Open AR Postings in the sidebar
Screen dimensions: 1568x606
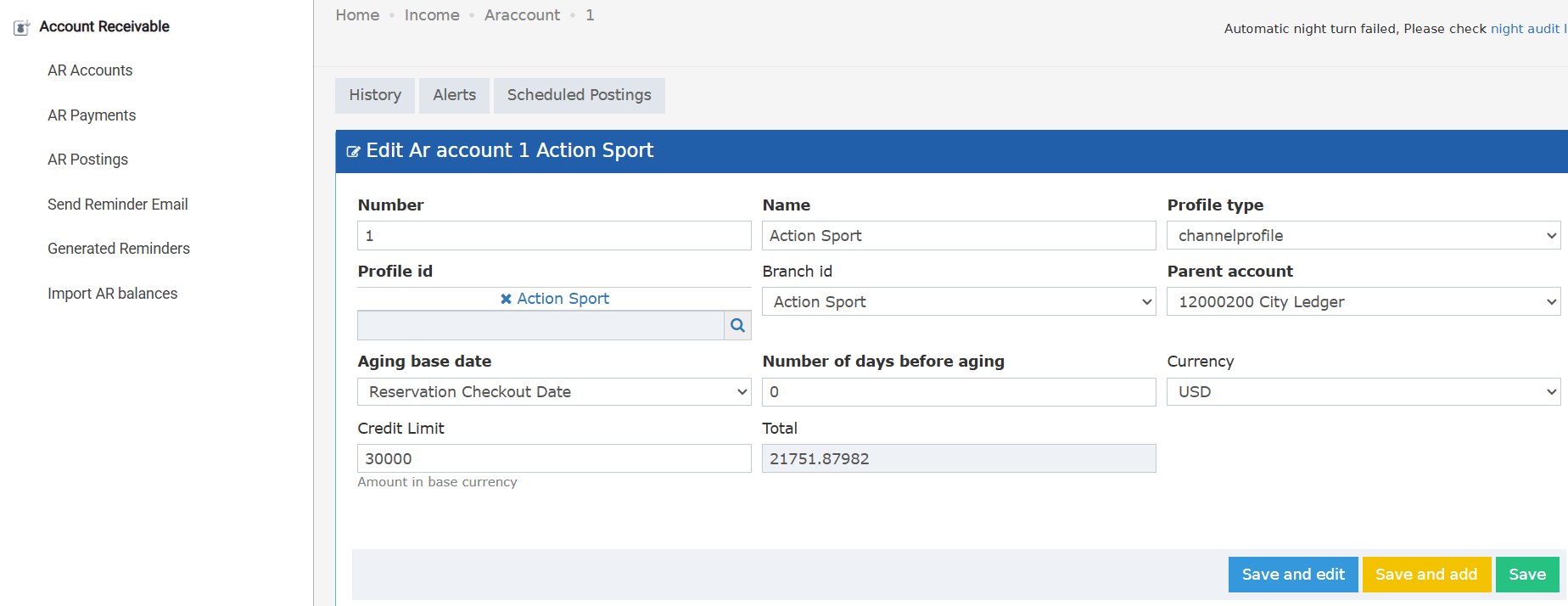click(87, 160)
